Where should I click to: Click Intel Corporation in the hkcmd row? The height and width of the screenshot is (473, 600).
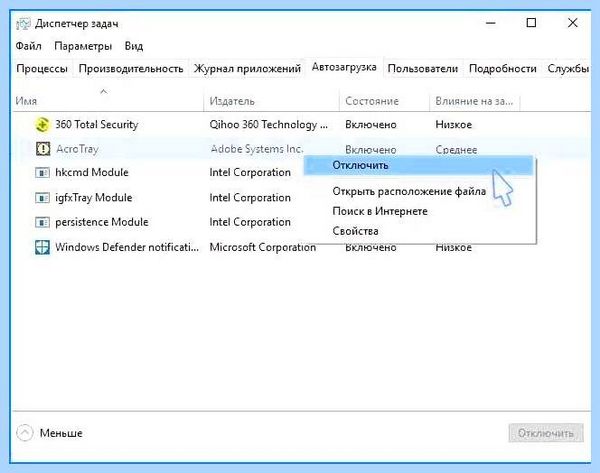click(250, 173)
